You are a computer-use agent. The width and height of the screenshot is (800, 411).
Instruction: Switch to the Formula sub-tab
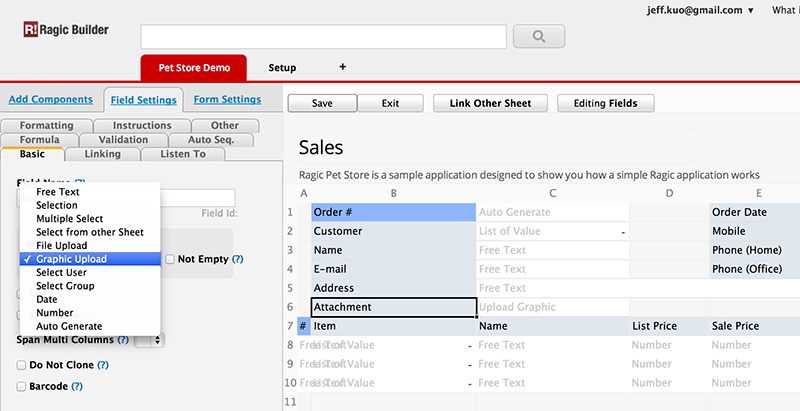40,140
